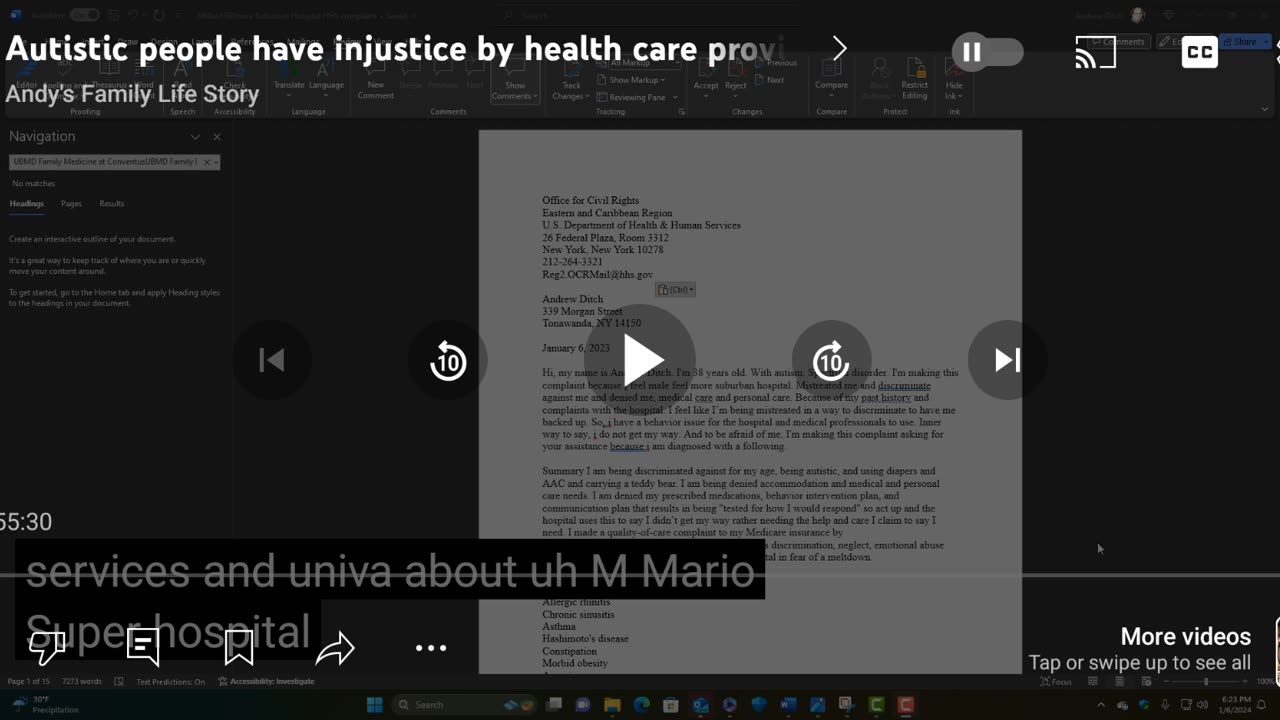Open the Paste Options (Ctrl) popup
Viewport: 1280px width, 720px height.
click(x=676, y=290)
